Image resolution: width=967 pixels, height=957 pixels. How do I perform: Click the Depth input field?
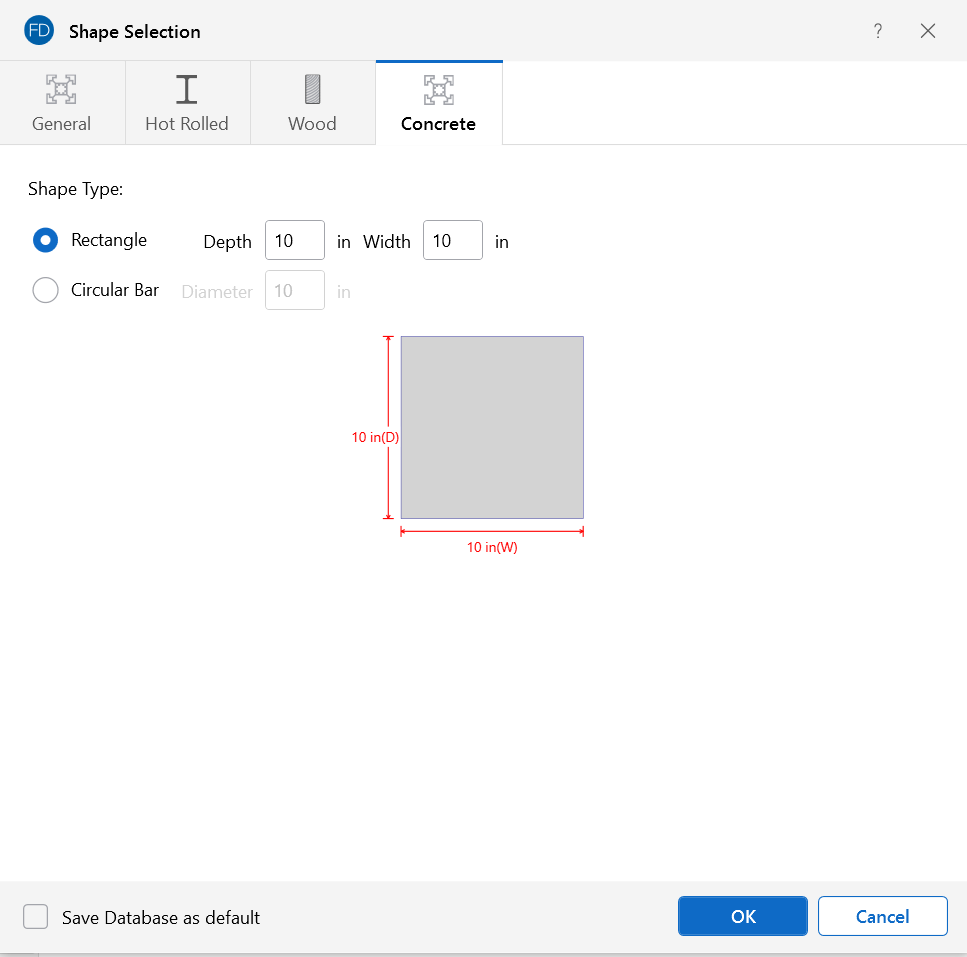[295, 241]
